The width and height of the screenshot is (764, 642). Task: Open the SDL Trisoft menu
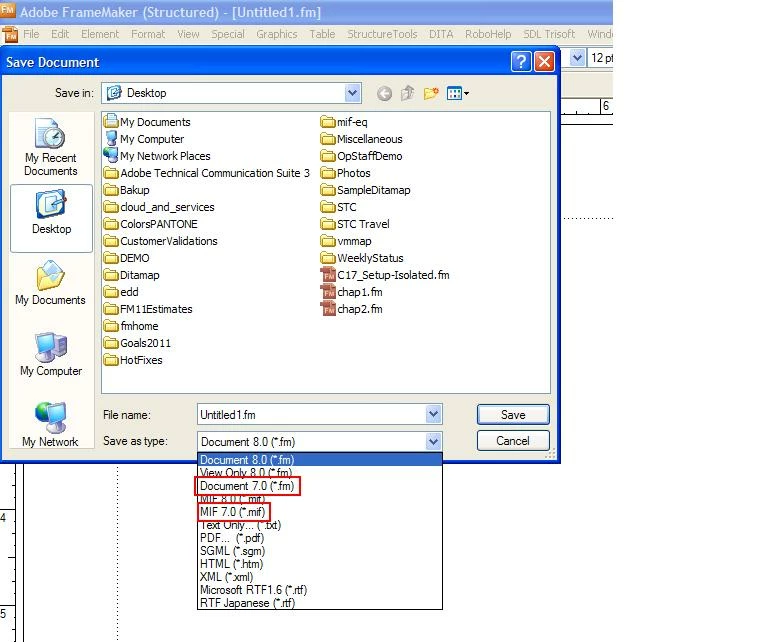pos(549,34)
